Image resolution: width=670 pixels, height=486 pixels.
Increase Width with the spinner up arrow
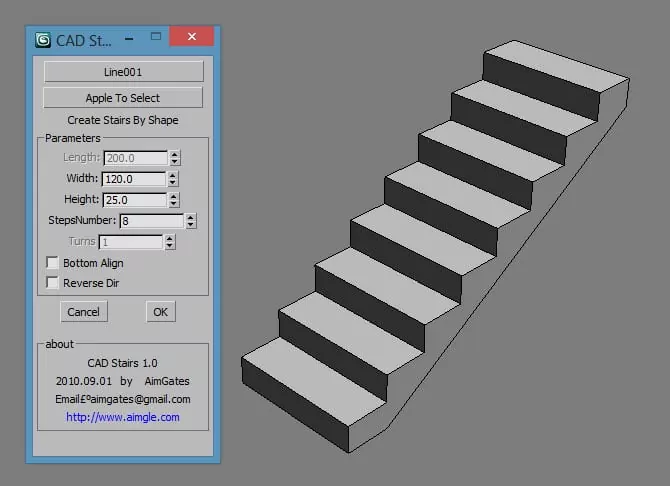pos(173,175)
